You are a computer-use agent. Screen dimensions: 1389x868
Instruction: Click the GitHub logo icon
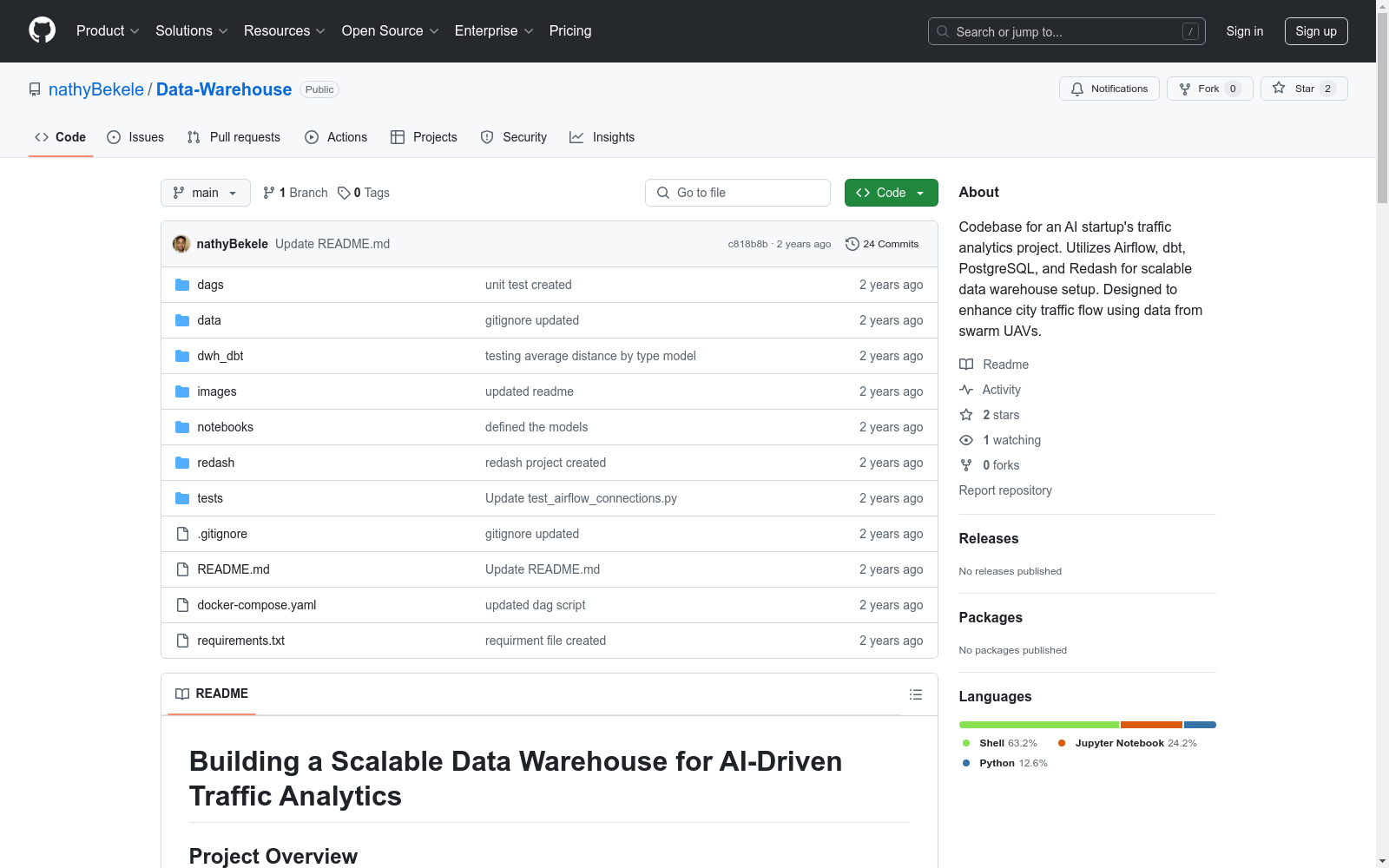point(42,30)
